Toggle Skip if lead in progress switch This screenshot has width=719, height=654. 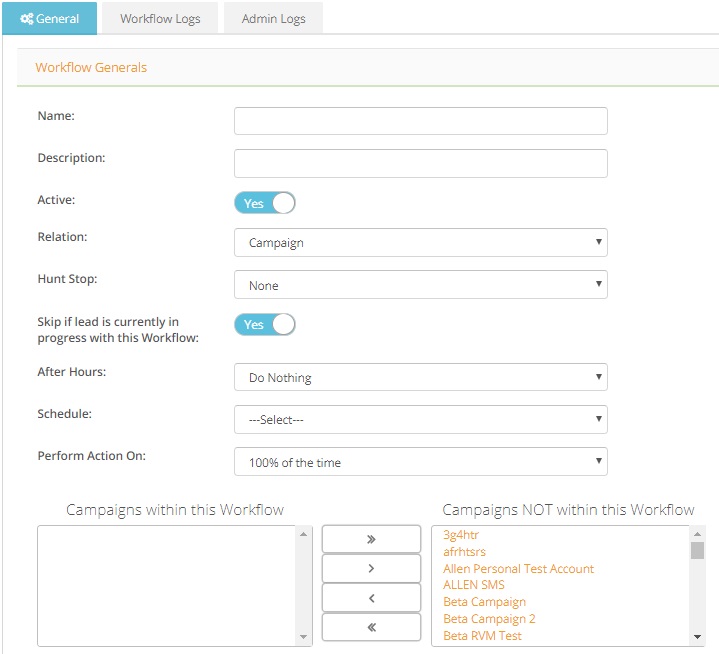tap(265, 324)
